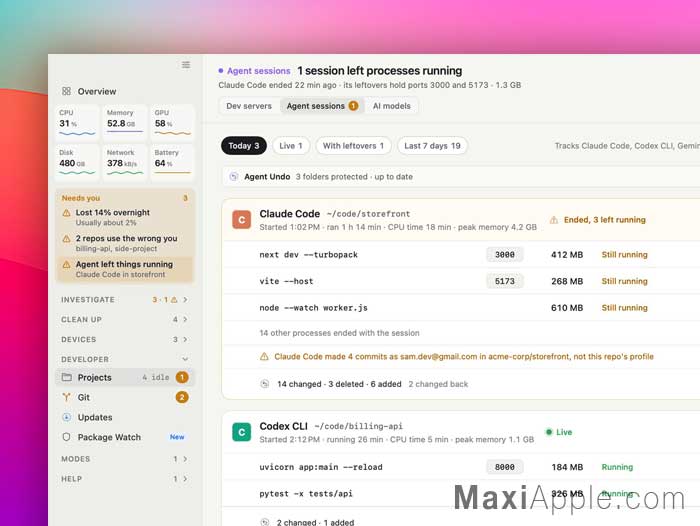
Task: Select the Live 1 filter
Action: click(x=291, y=146)
